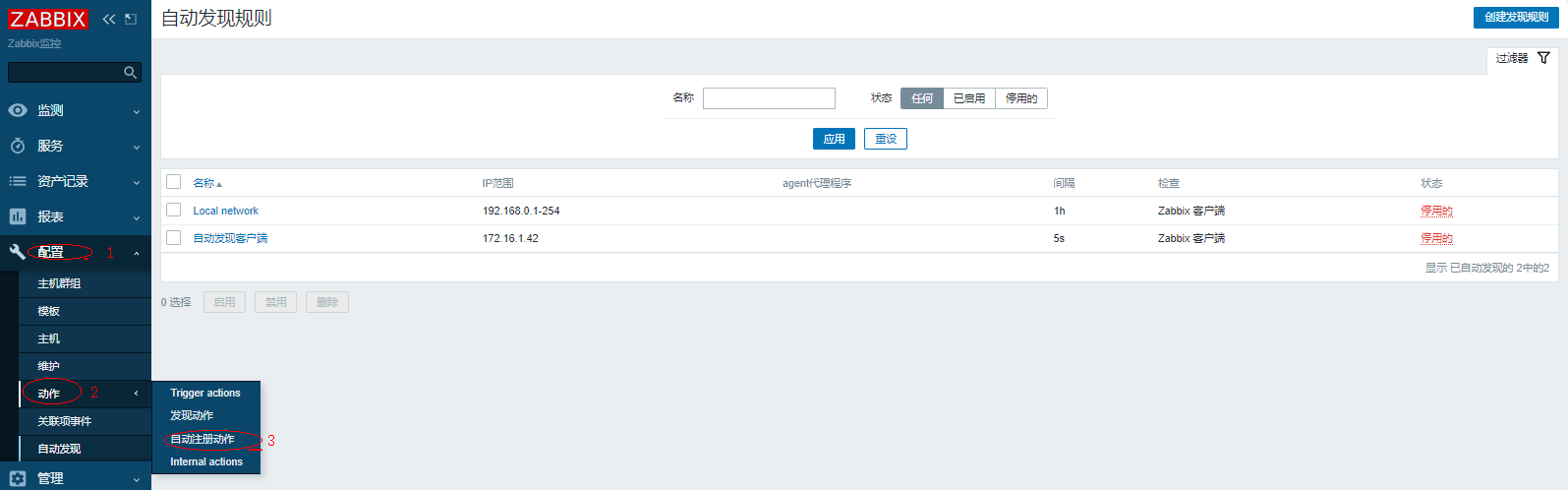Toggle the select-all checkbox in table header
This screenshot has height=490, width=1568.
click(x=174, y=182)
